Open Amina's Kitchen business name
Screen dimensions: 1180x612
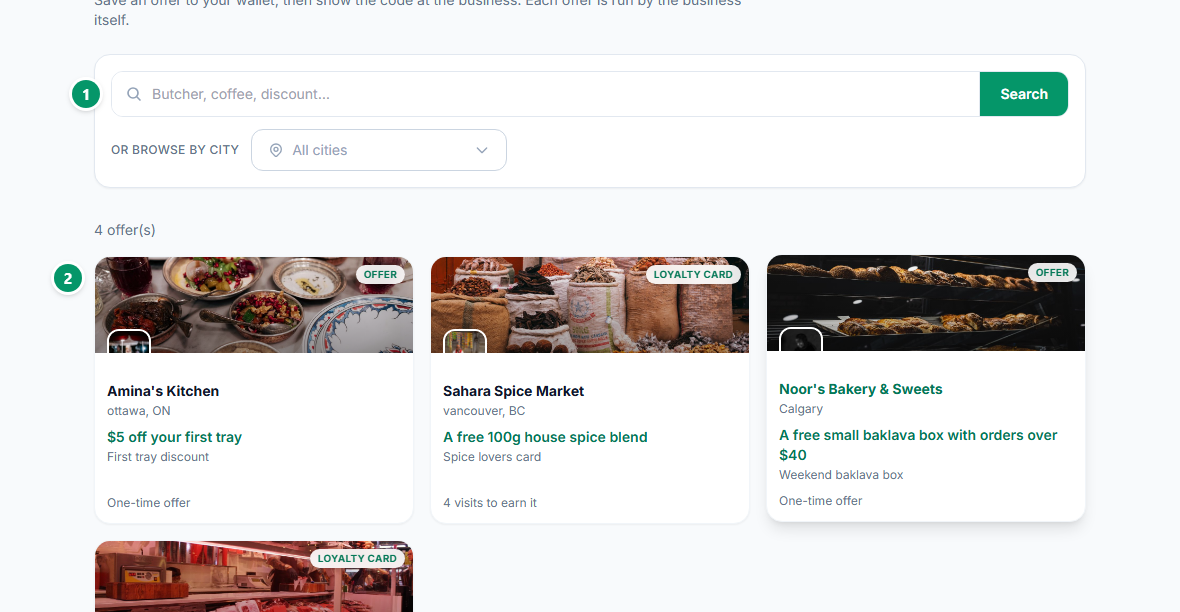click(163, 391)
